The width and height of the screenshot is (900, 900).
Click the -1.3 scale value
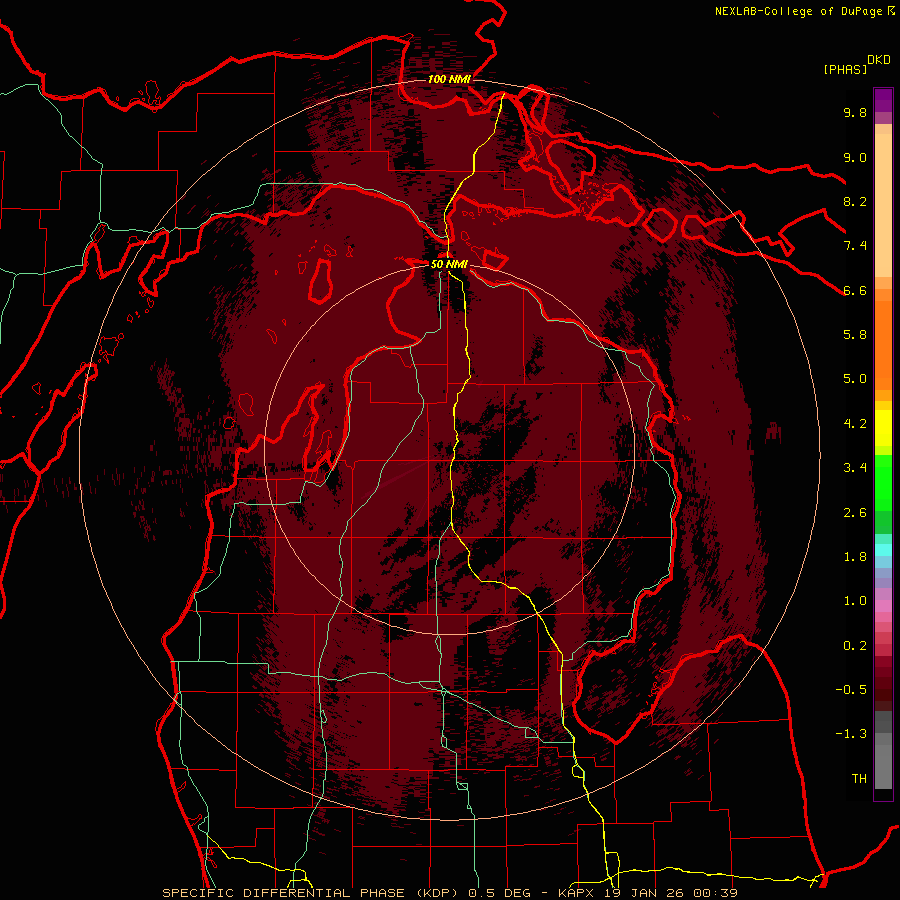851,734
